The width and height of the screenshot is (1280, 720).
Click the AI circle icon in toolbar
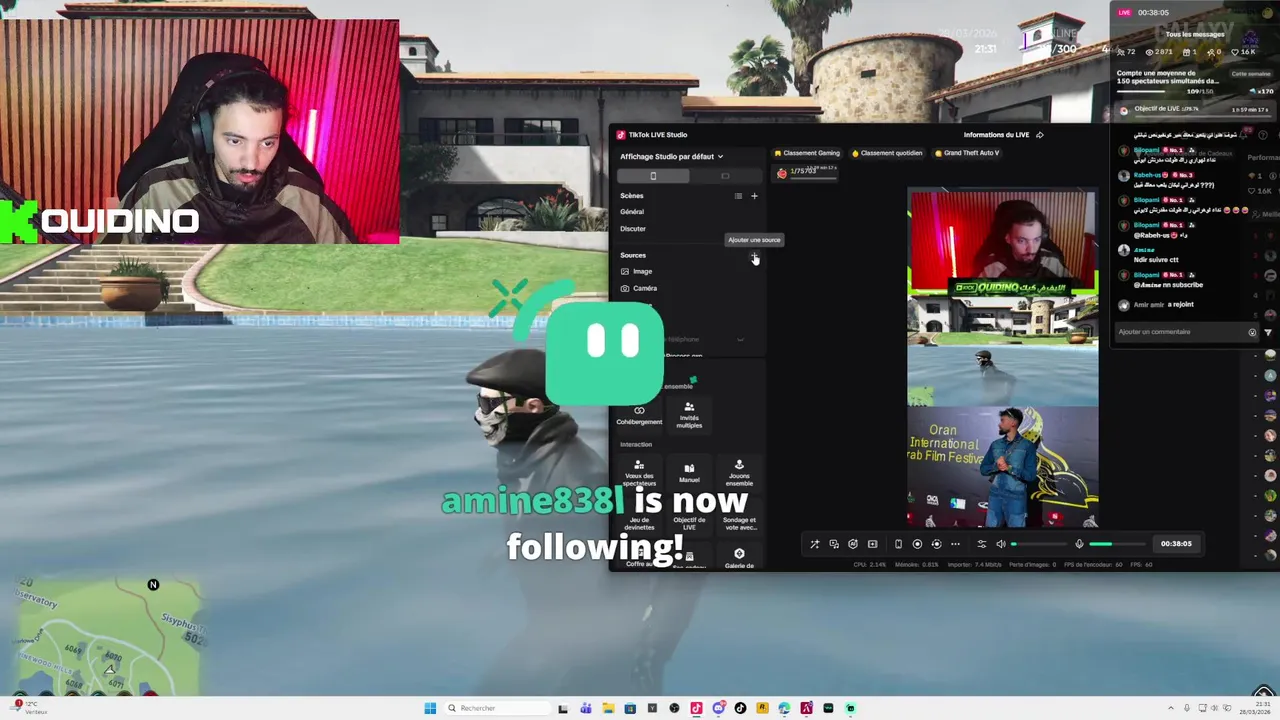point(853,544)
